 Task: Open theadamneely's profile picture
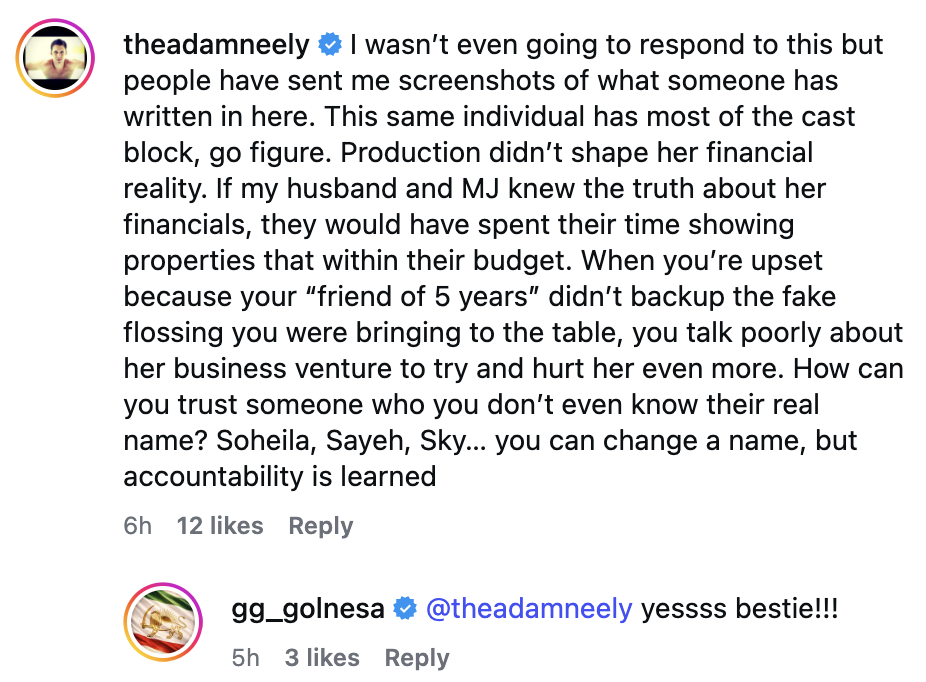tap(56, 57)
